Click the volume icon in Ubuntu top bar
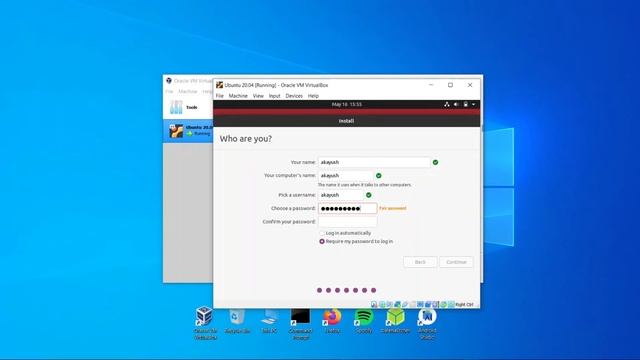This screenshot has height=360, width=640. tap(456, 104)
